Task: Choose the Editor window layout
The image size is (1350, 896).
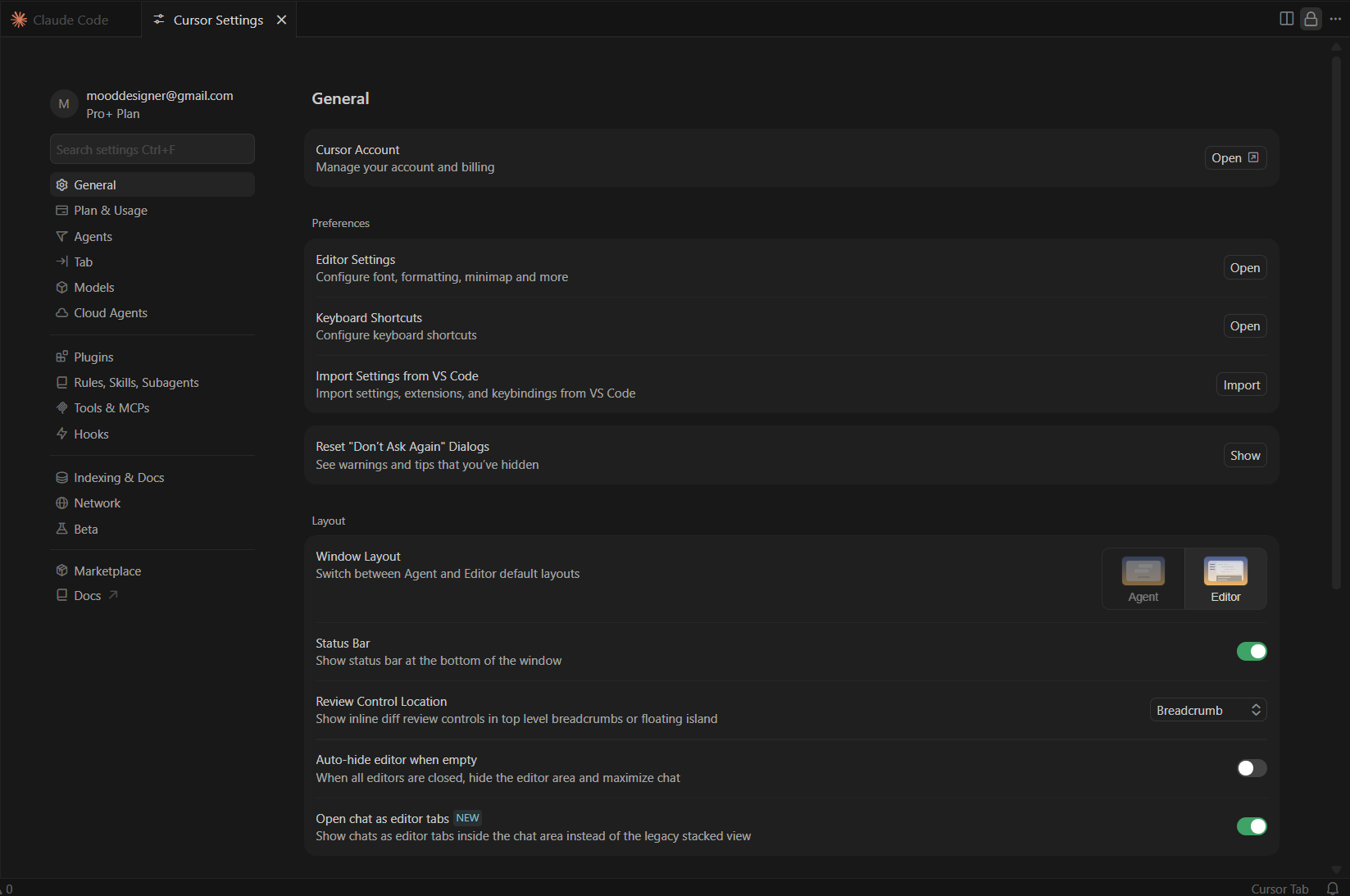Action: [x=1225, y=580]
